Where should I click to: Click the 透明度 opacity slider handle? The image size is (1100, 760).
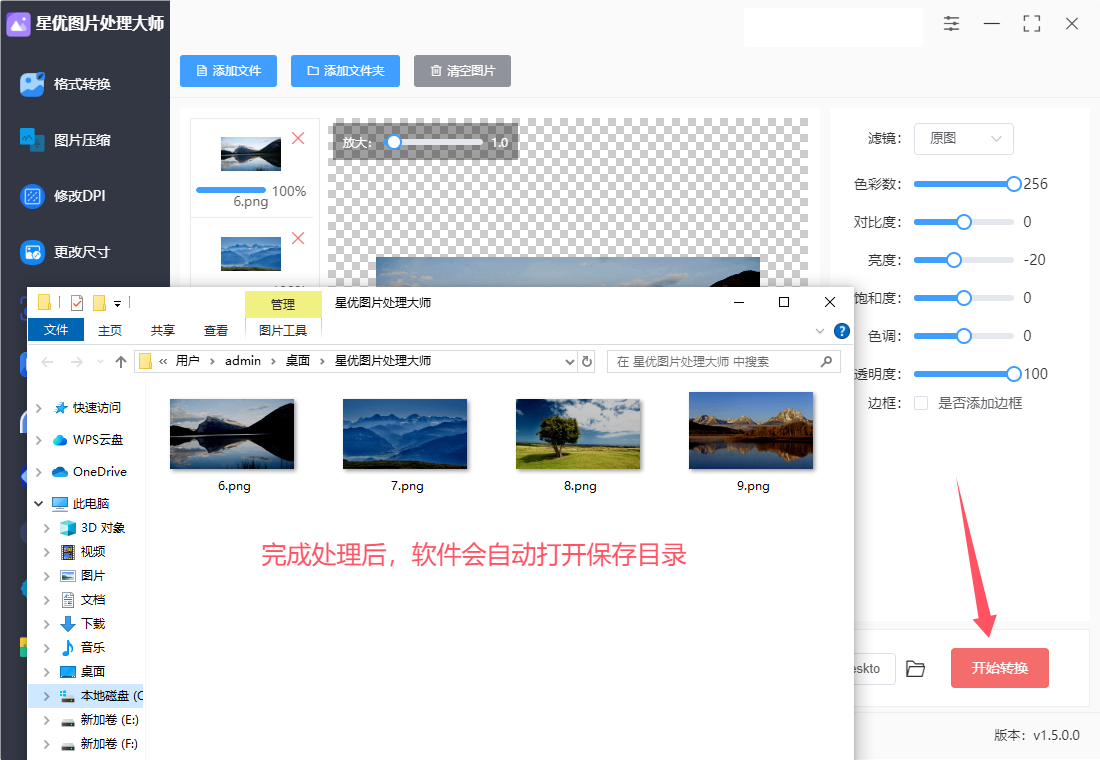click(x=1013, y=374)
